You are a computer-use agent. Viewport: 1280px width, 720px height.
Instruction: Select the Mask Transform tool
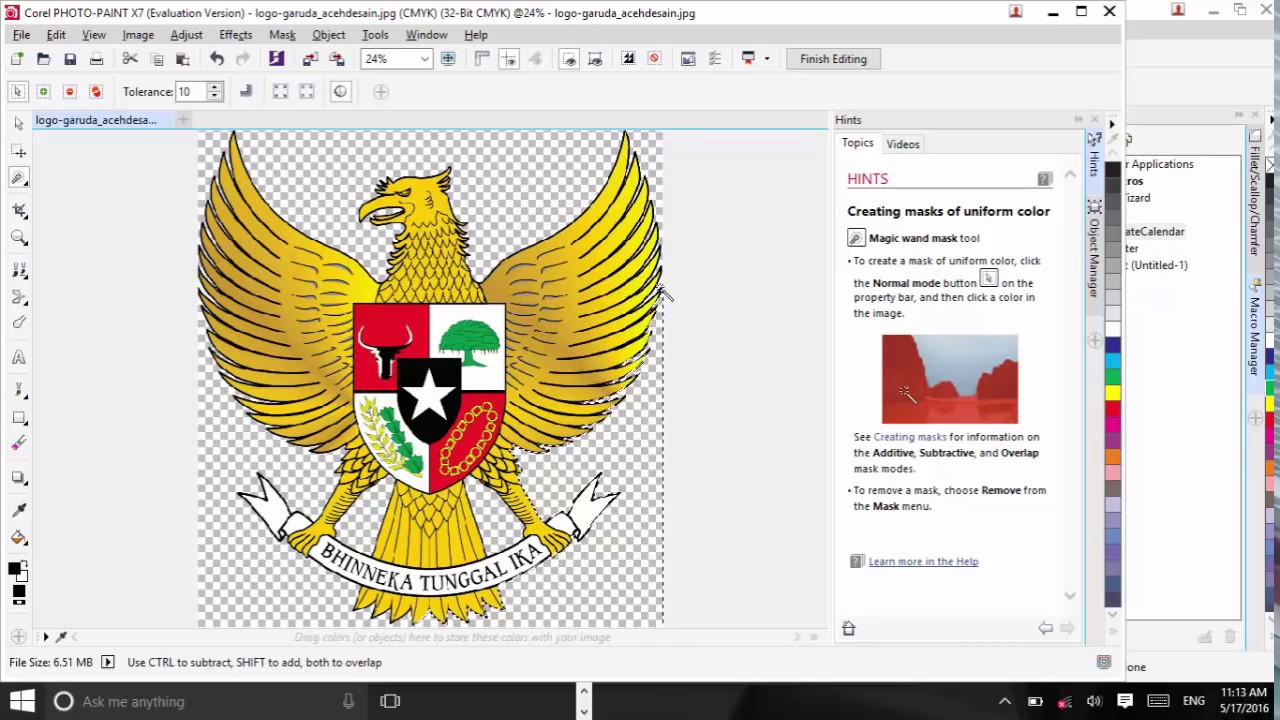(x=18, y=151)
